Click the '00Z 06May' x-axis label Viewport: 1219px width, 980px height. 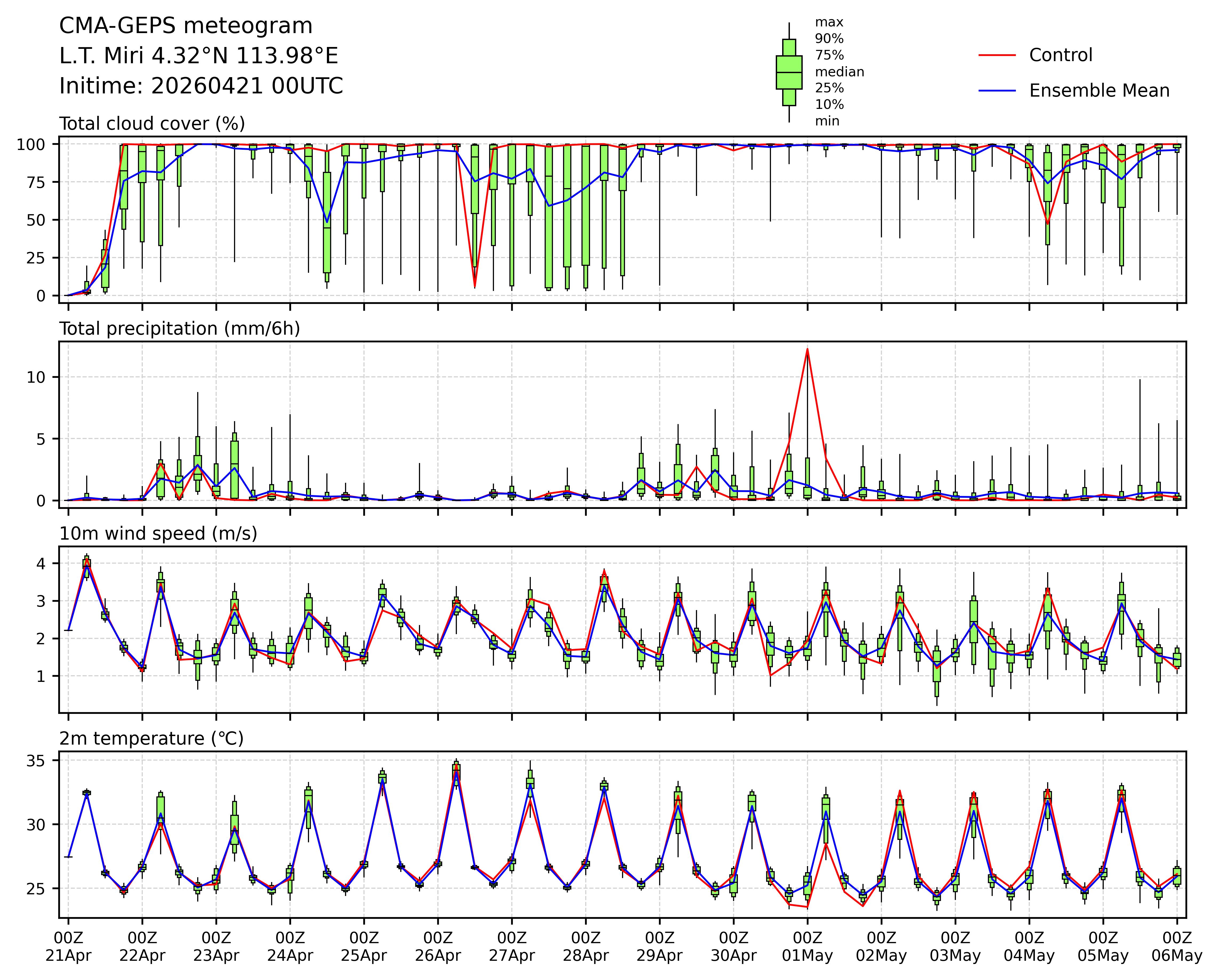(1177, 947)
